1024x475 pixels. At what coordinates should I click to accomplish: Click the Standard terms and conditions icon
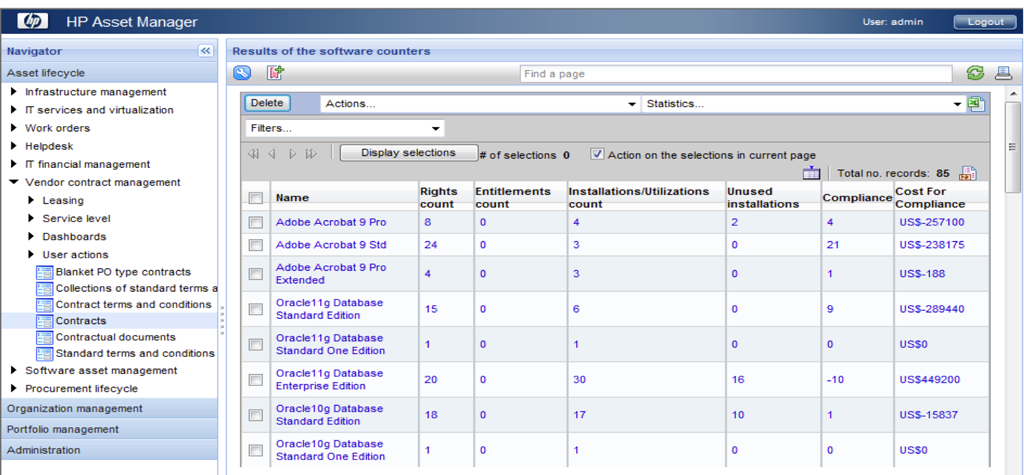[x=44, y=353]
